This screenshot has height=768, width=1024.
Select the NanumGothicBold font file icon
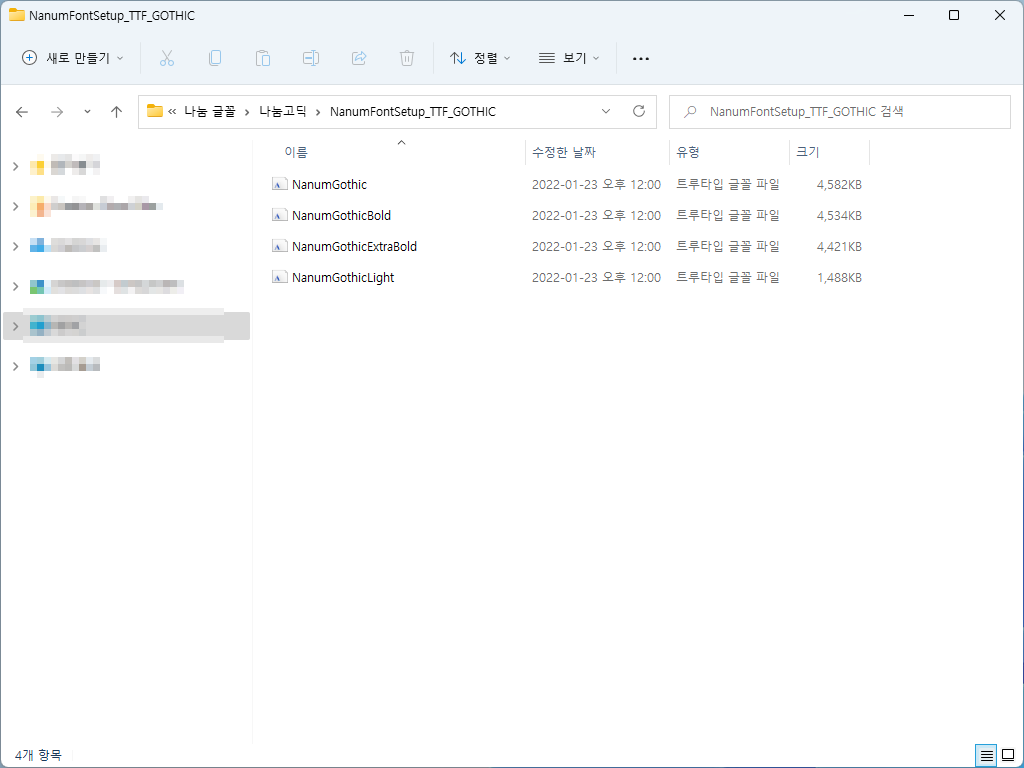pos(280,215)
